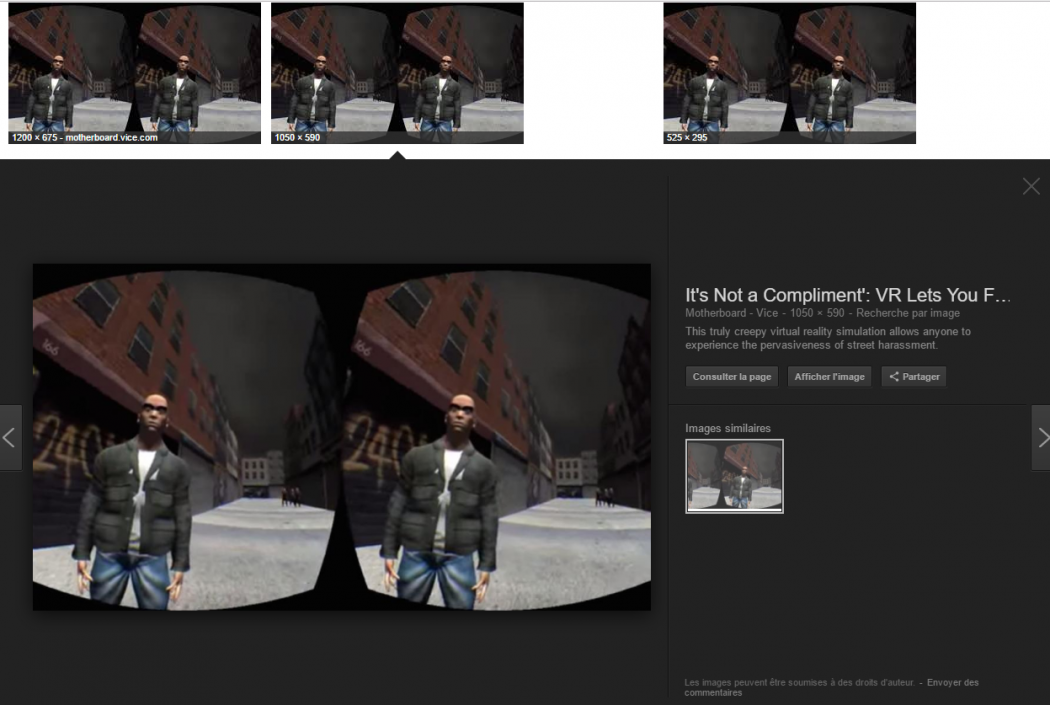Click the Images similaires heading text
The image size is (1050, 705).
[727, 428]
